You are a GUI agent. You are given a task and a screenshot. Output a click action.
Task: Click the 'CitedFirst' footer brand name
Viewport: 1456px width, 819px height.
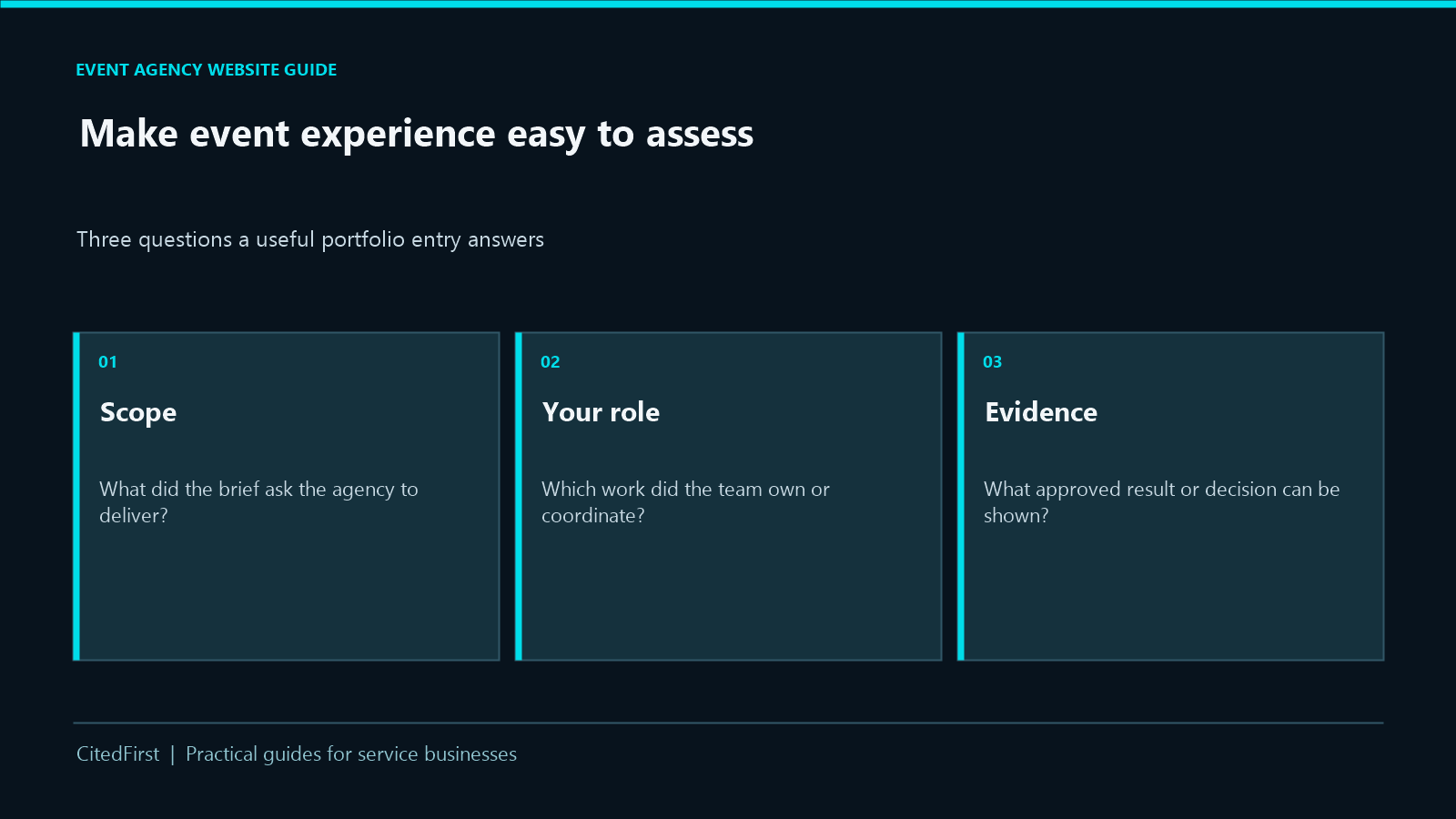click(117, 754)
